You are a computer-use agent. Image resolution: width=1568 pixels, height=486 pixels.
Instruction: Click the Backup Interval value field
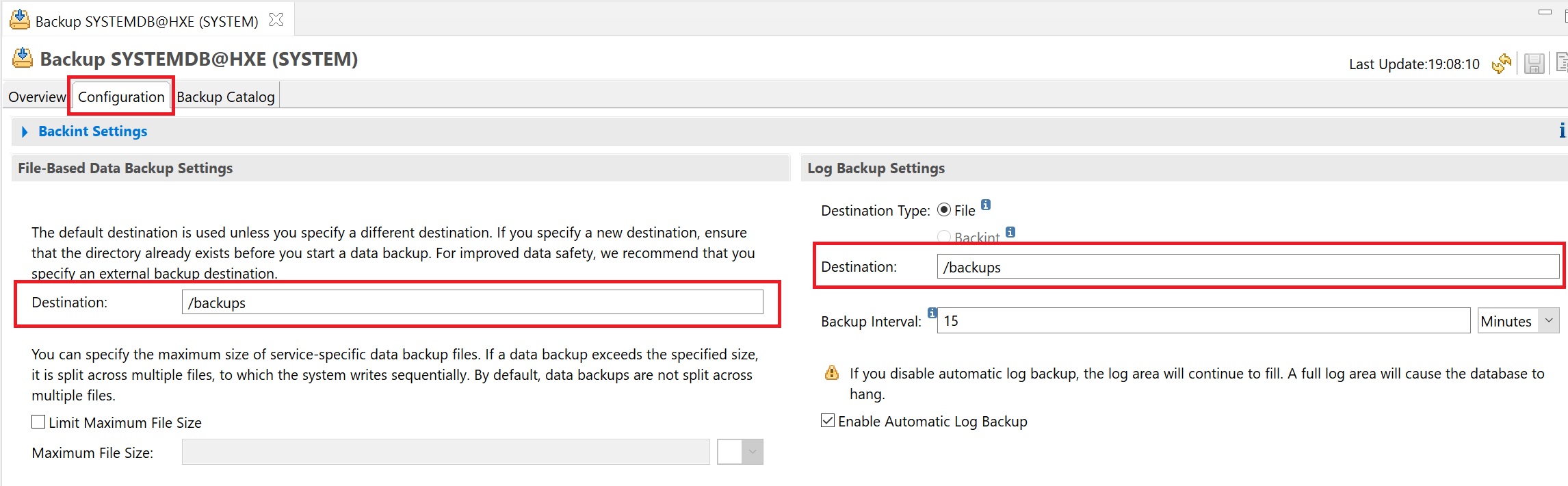[x=1203, y=320]
